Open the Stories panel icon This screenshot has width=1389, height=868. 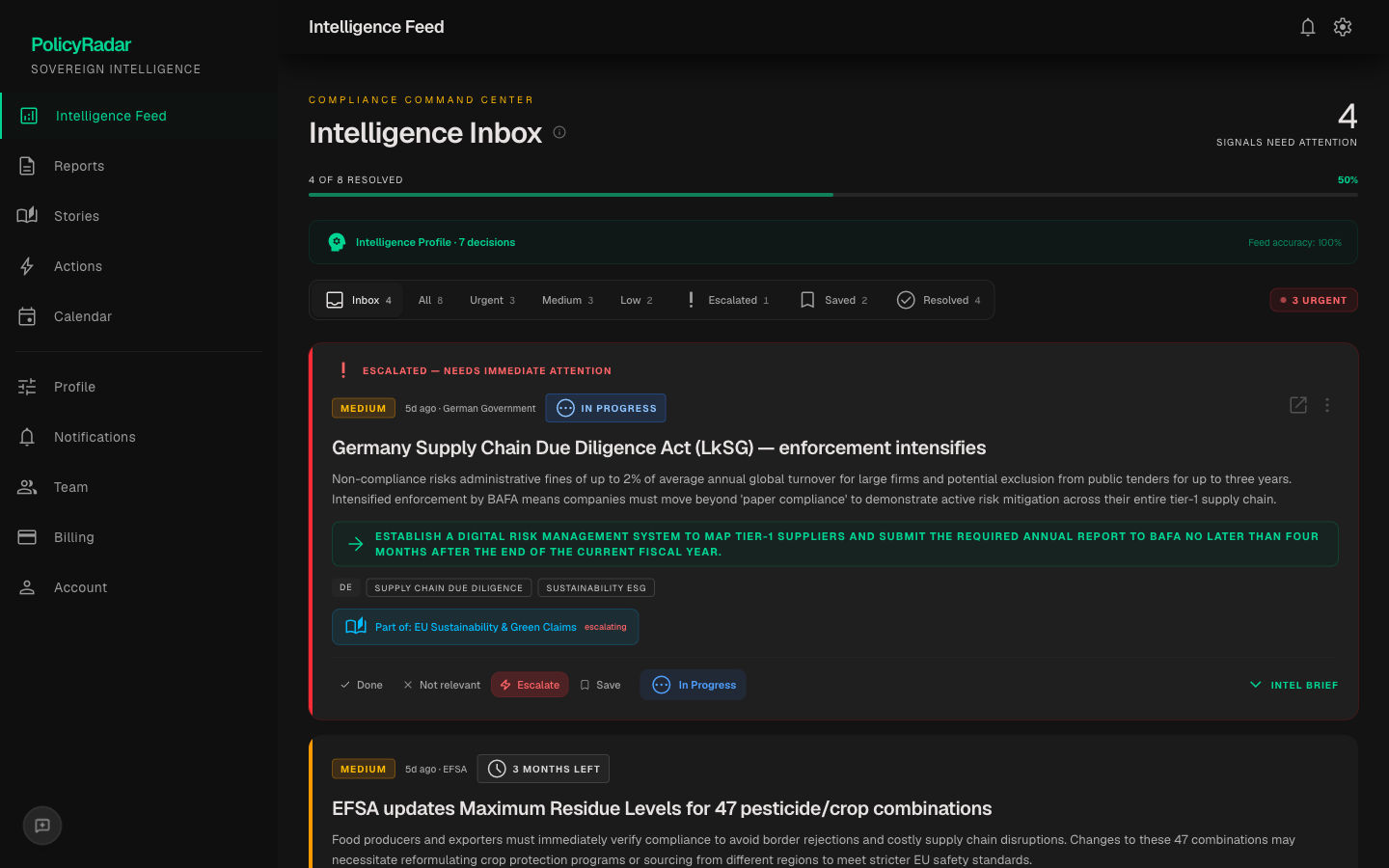click(x=28, y=215)
